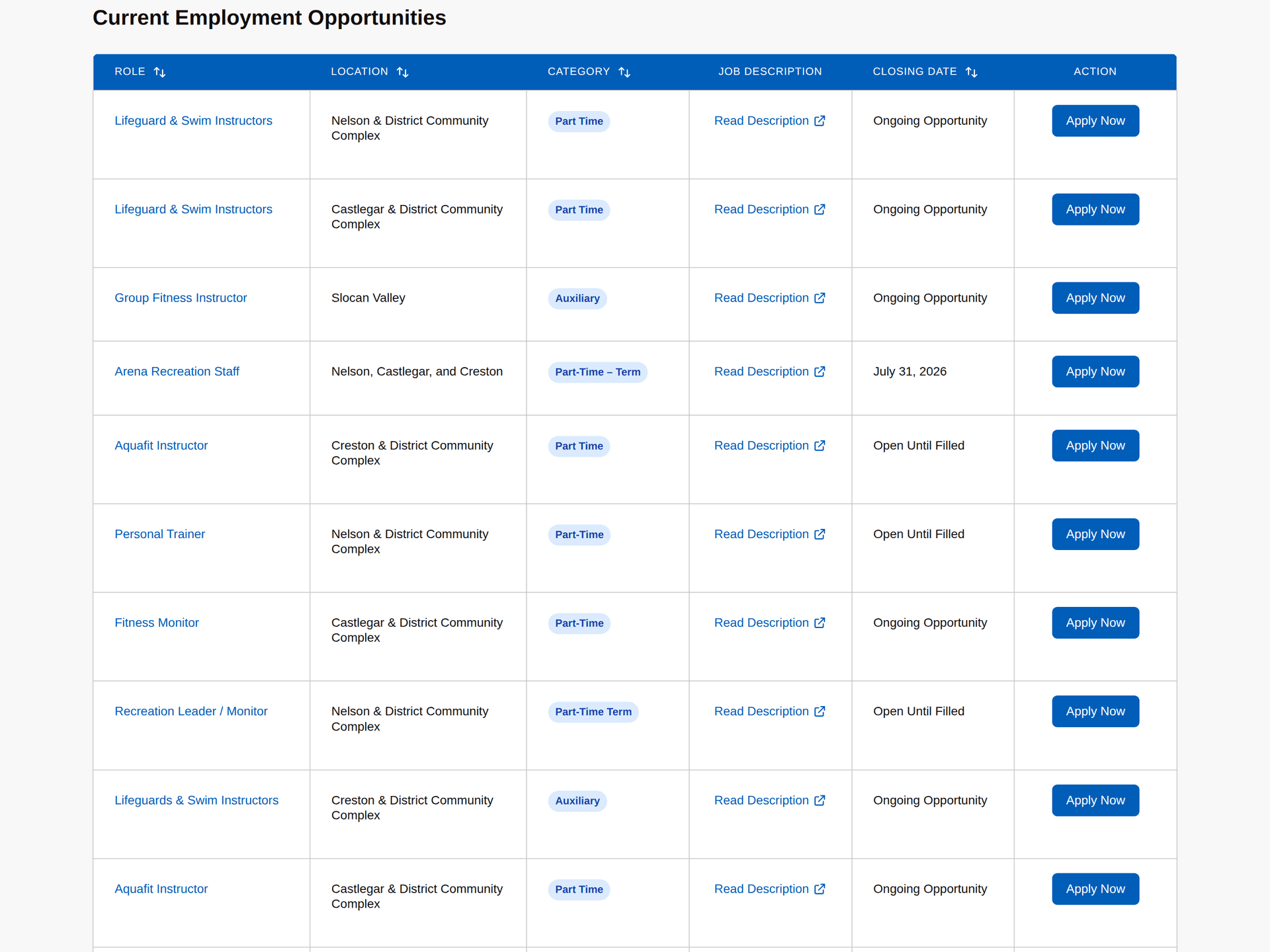This screenshot has height=952, width=1270.
Task: Read Description for Personal Trainer
Action: tap(769, 534)
